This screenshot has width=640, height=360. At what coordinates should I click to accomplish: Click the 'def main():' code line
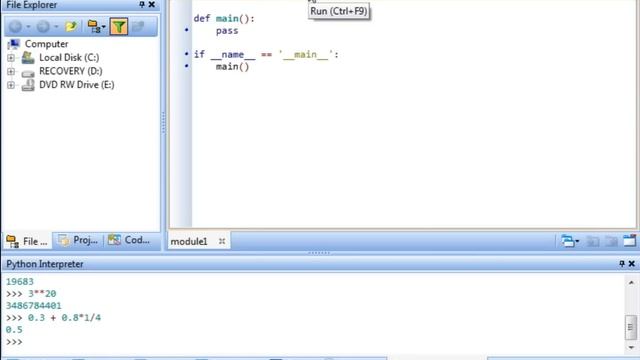pos(224,19)
